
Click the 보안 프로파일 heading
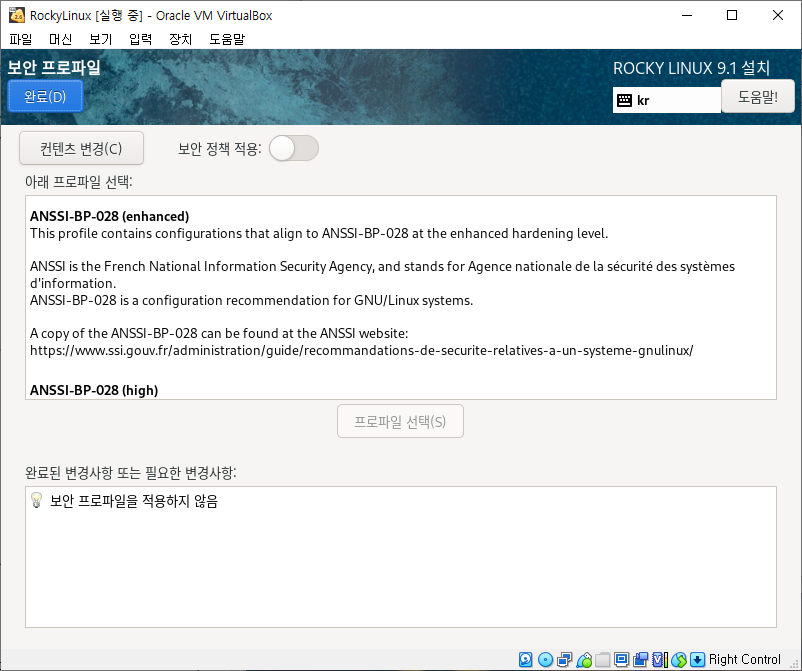point(54,67)
